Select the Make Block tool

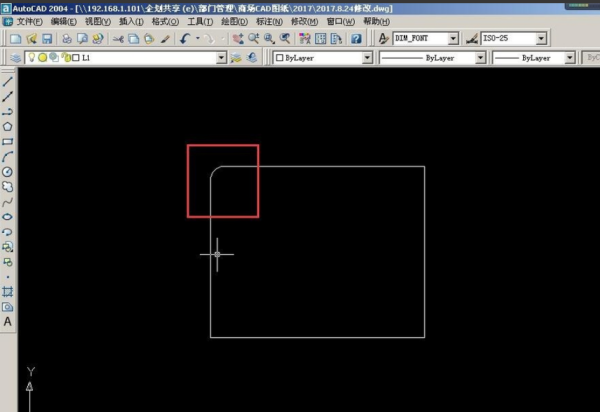[x=8, y=262]
